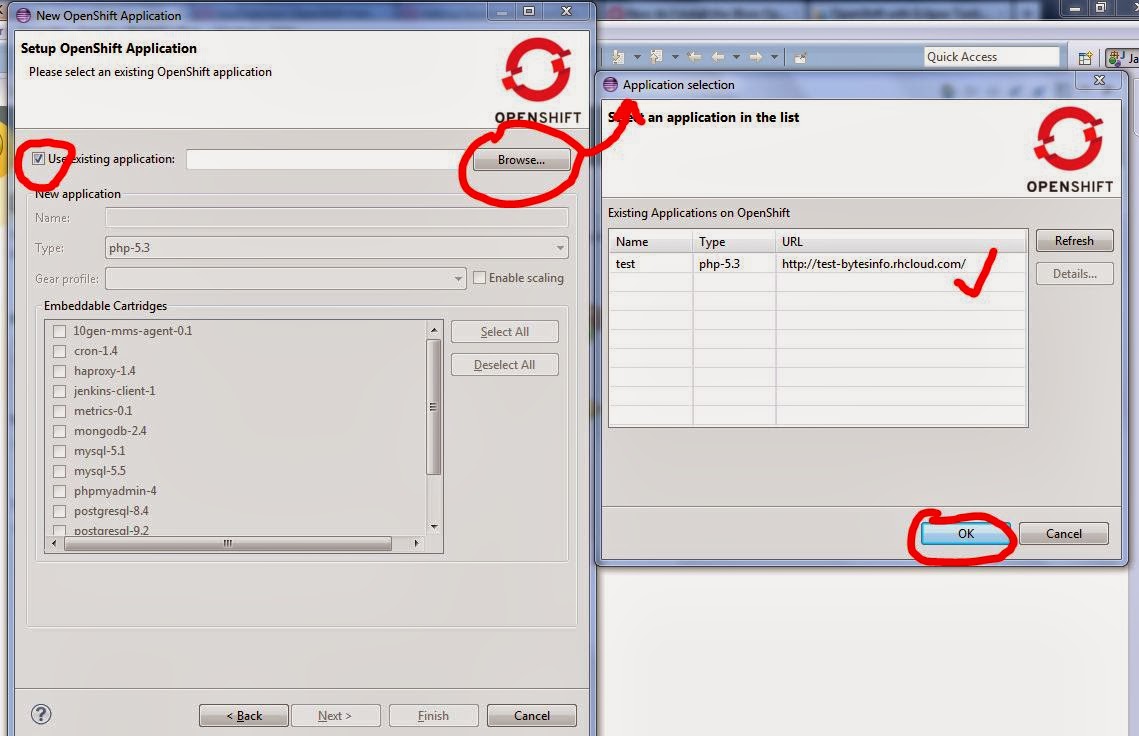
Task: Click the Next > button
Action: [336, 716]
